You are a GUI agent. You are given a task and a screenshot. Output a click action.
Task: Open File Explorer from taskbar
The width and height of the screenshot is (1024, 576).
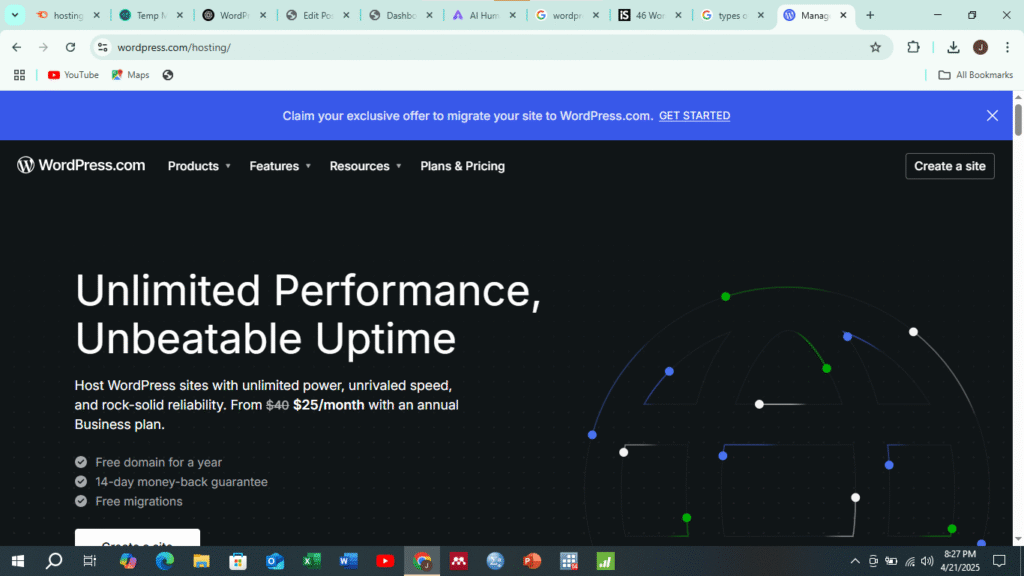coord(201,561)
